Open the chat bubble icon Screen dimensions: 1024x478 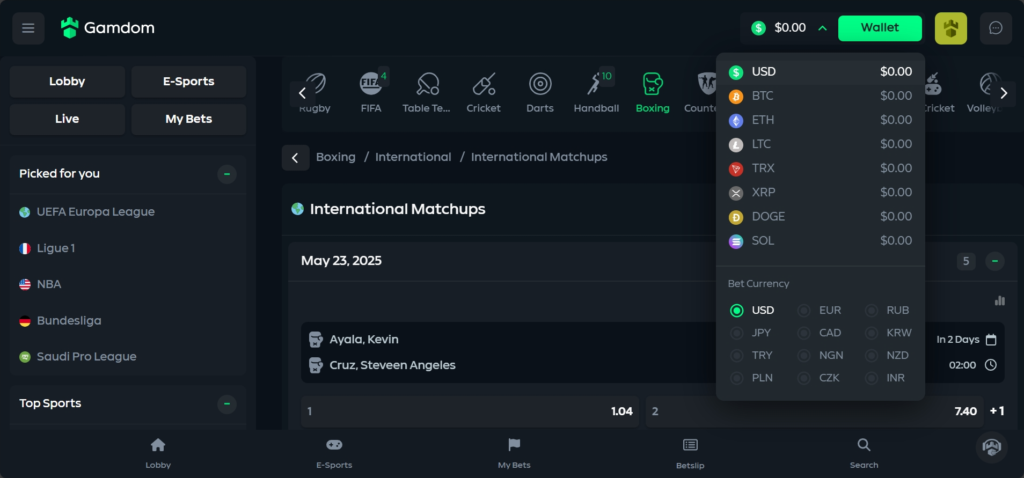tap(995, 28)
